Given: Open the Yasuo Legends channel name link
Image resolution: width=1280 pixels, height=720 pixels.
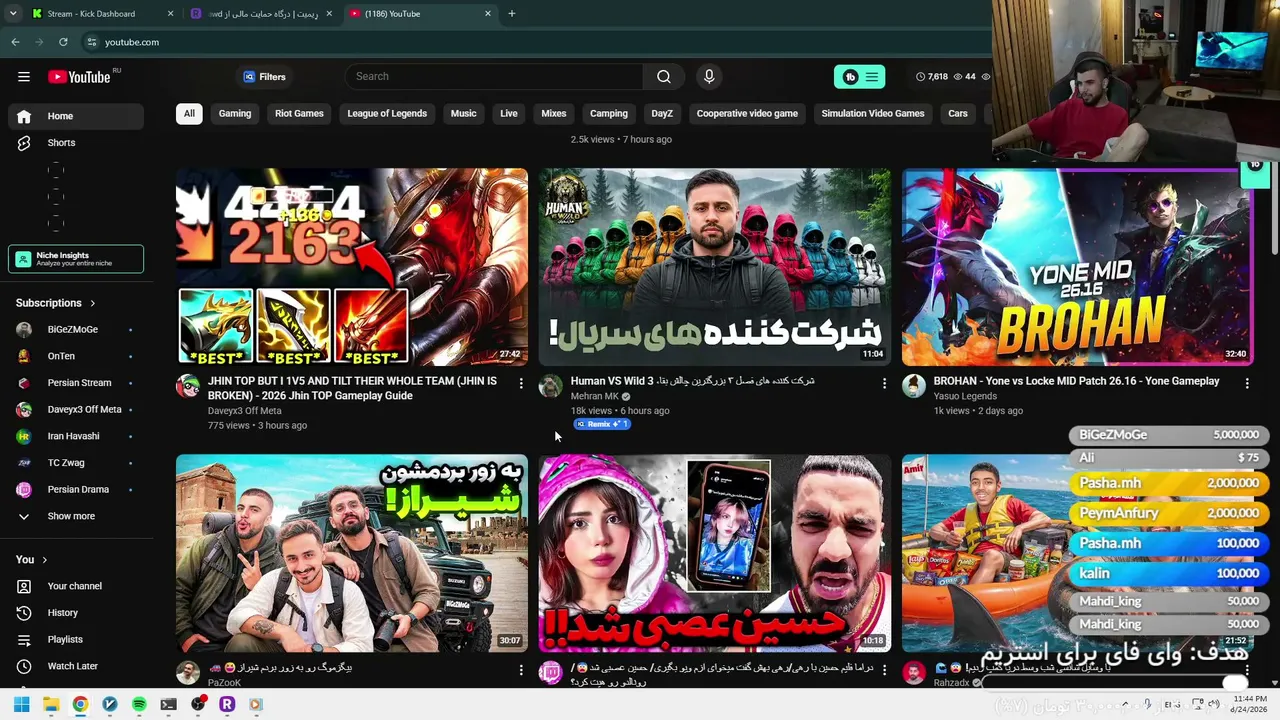Looking at the screenshot, I should (965, 396).
